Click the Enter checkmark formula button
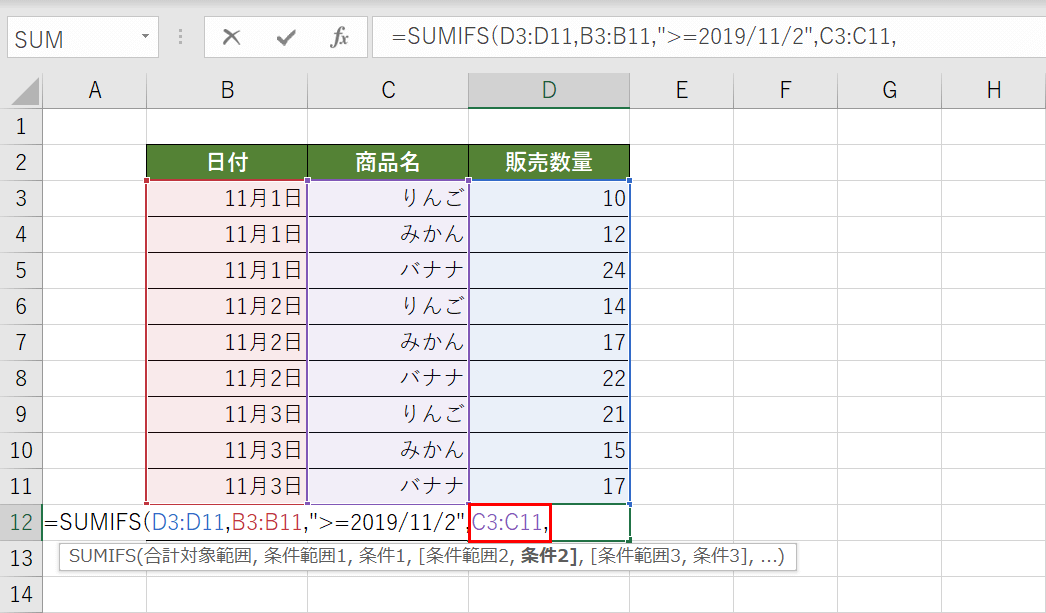 [286, 38]
